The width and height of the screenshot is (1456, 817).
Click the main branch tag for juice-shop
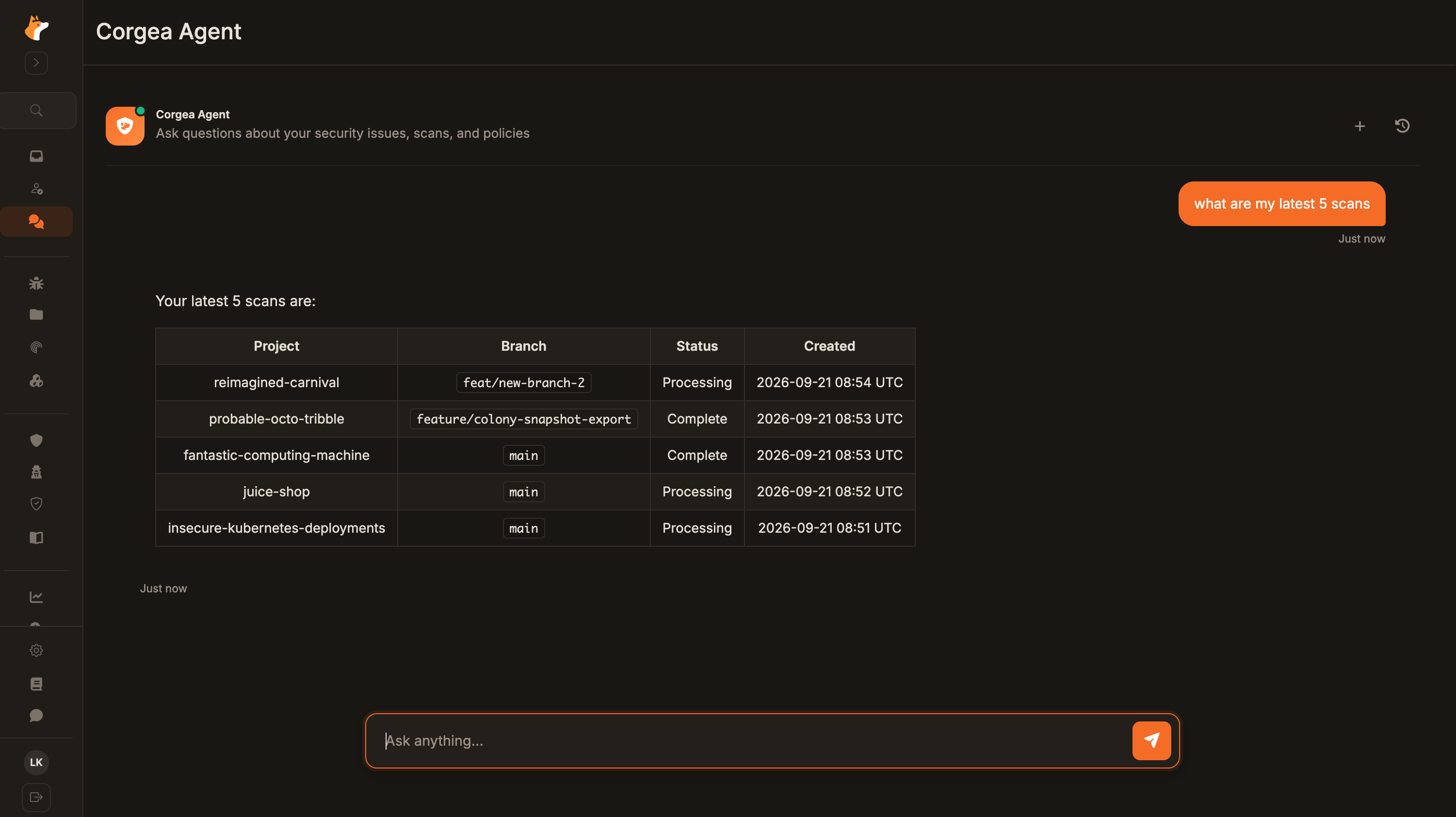point(523,492)
